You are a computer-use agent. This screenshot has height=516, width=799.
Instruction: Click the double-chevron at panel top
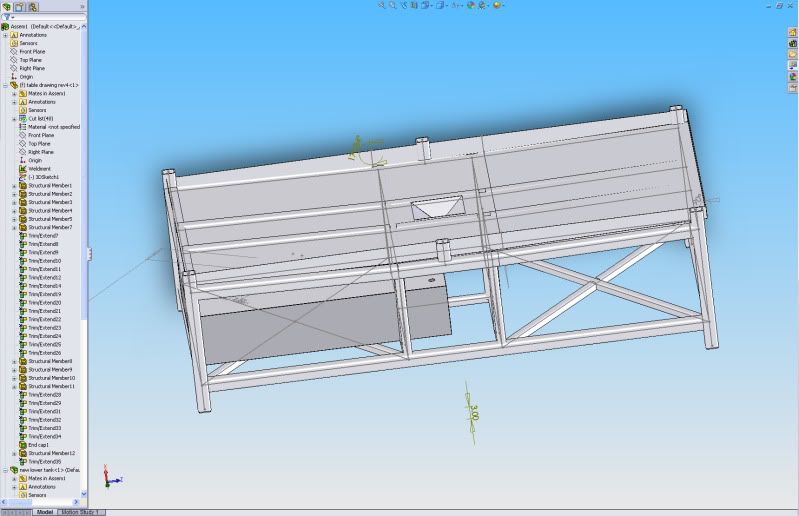[x=82, y=6]
